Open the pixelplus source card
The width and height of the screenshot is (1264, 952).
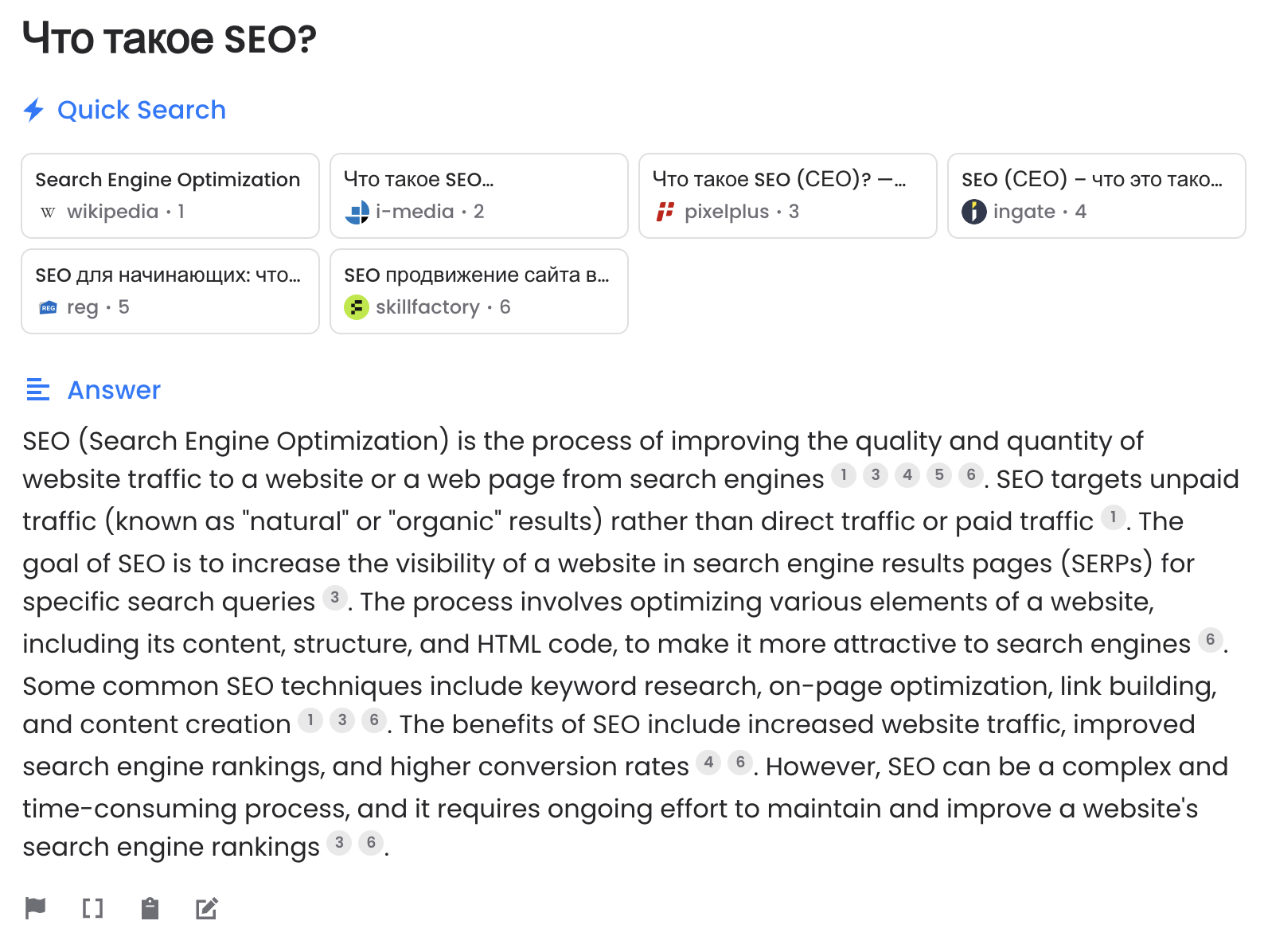(x=788, y=196)
